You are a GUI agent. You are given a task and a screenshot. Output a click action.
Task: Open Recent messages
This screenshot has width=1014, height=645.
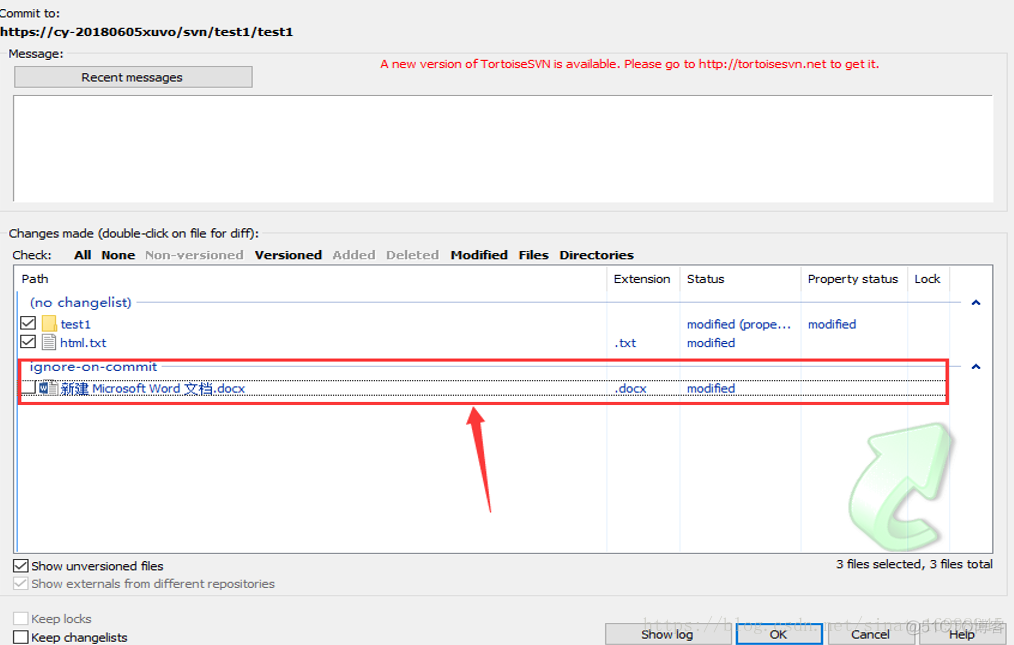pos(133,77)
